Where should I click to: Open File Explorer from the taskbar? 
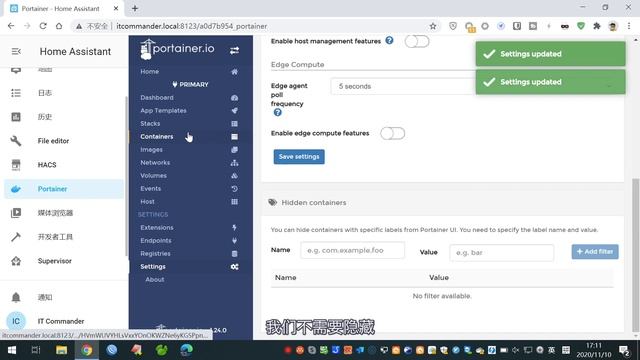[61, 350]
